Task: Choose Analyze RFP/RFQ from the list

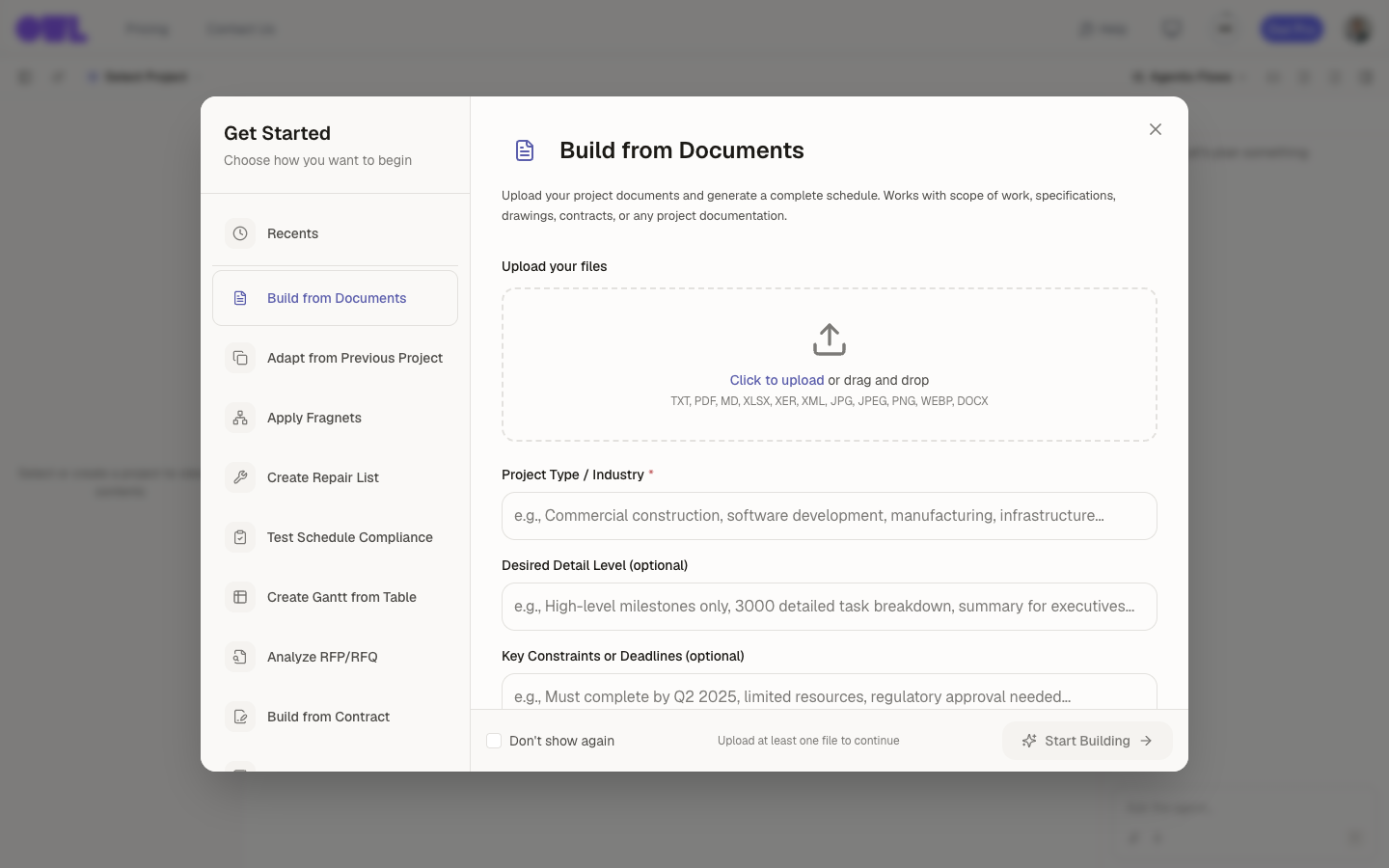Action: tap(335, 657)
